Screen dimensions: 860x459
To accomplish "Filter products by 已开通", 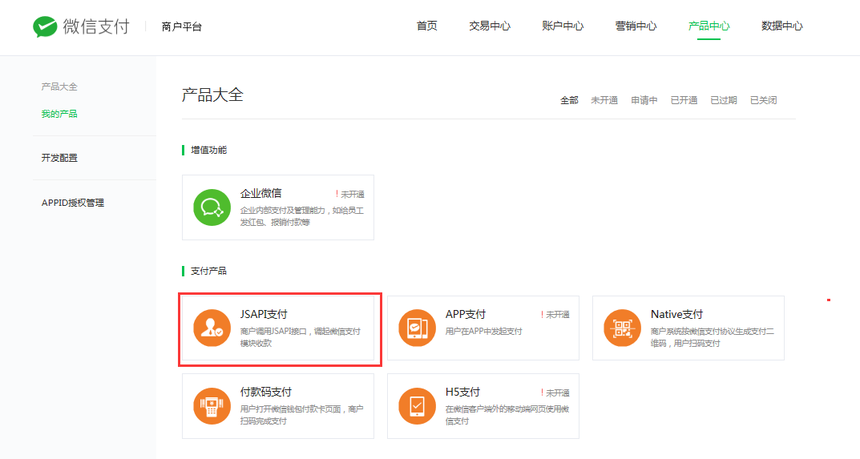I will click(x=683, y=100).
